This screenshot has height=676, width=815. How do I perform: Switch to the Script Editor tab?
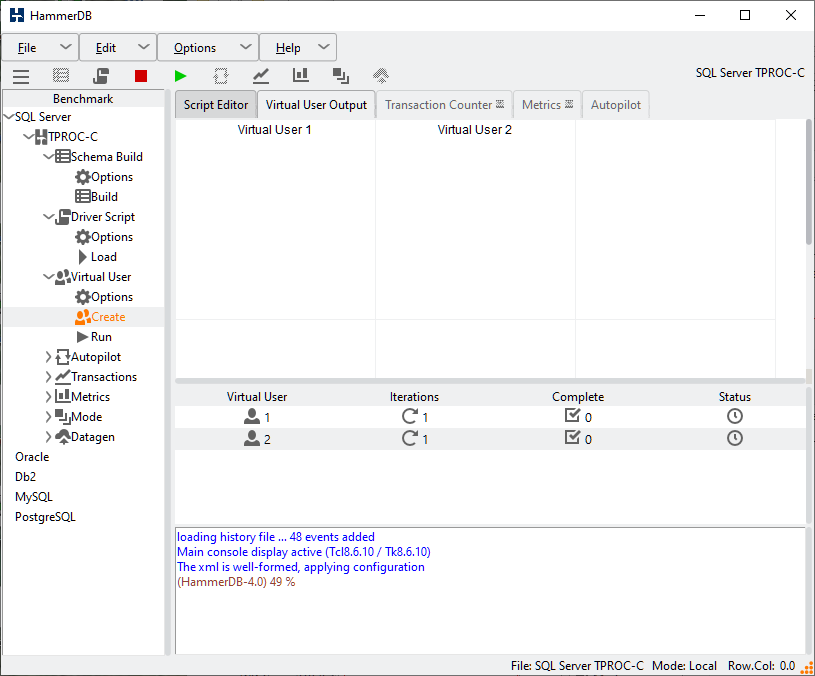click(x=215, y=105)
